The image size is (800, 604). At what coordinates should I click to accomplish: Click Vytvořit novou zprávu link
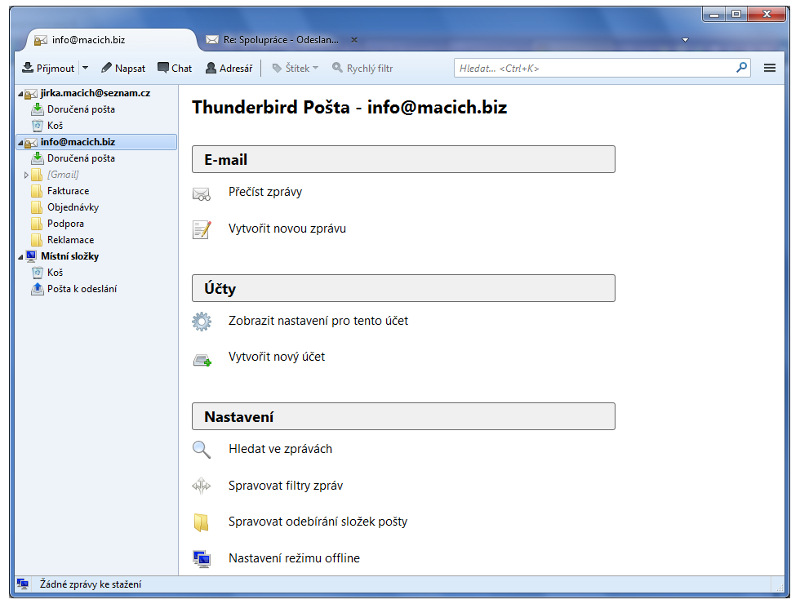(287, 229)
